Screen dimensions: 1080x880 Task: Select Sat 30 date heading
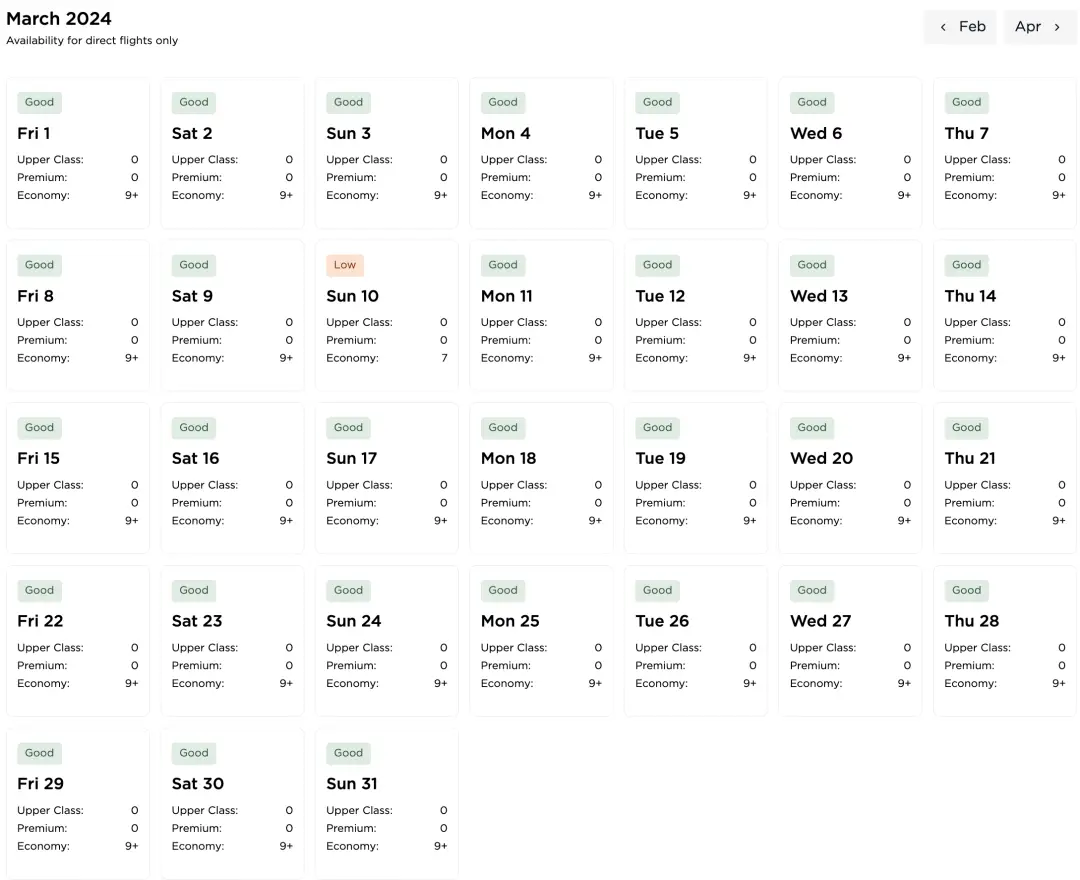(198, 784)
